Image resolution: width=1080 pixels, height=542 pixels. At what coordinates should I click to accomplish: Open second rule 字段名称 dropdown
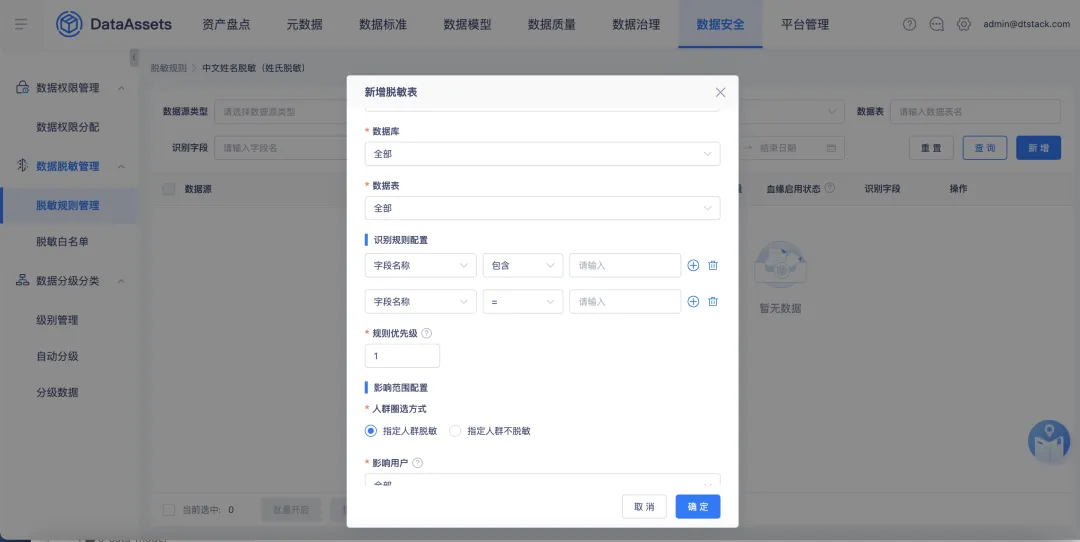pos(420,302)
